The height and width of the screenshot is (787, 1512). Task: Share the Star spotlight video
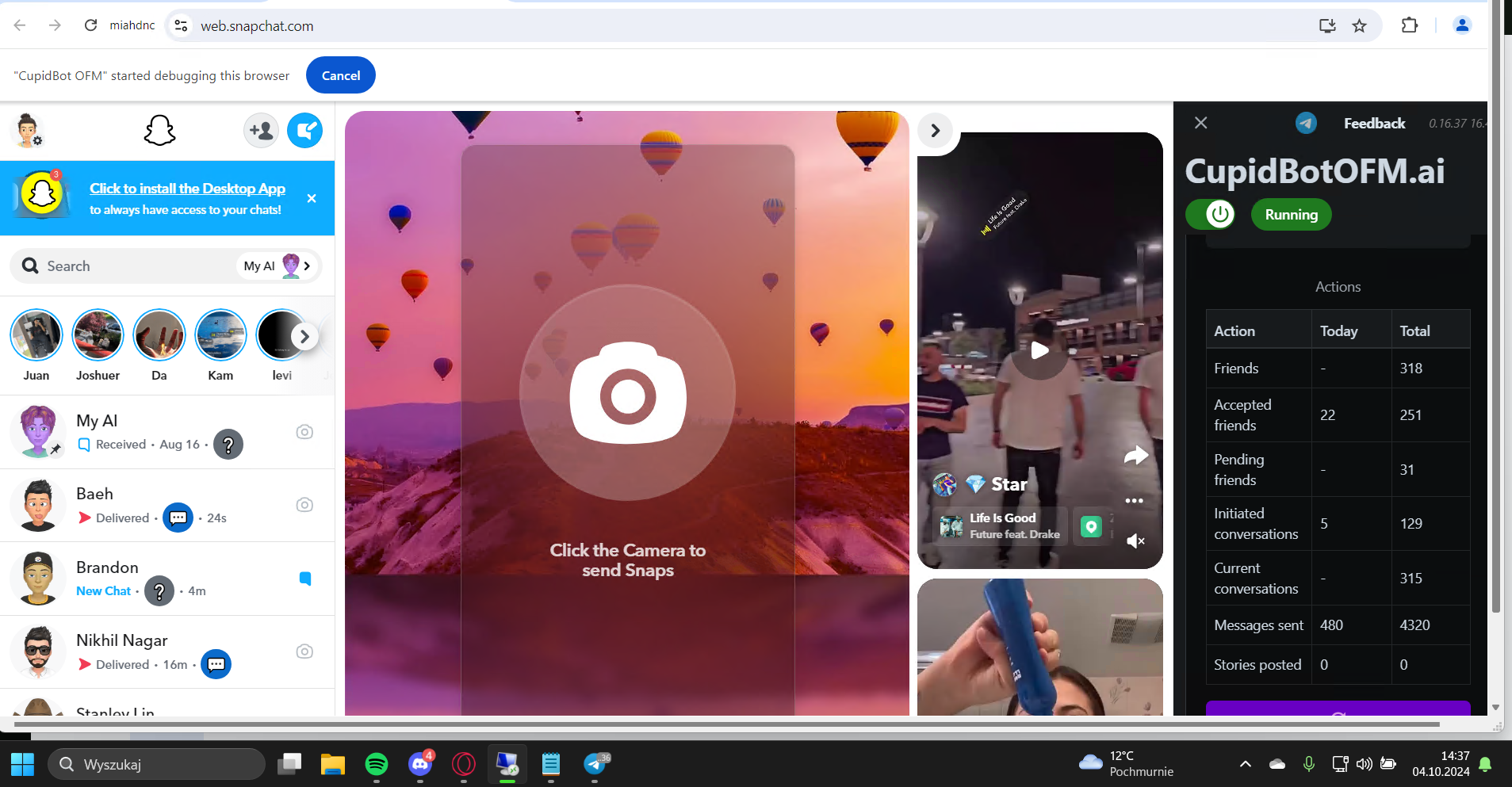(1135, 455)
